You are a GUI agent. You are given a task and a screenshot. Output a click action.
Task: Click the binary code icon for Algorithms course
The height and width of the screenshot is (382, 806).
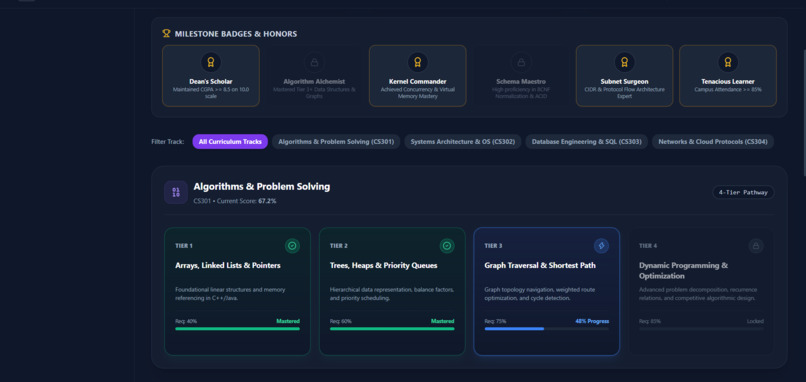[x=176, y=192]
